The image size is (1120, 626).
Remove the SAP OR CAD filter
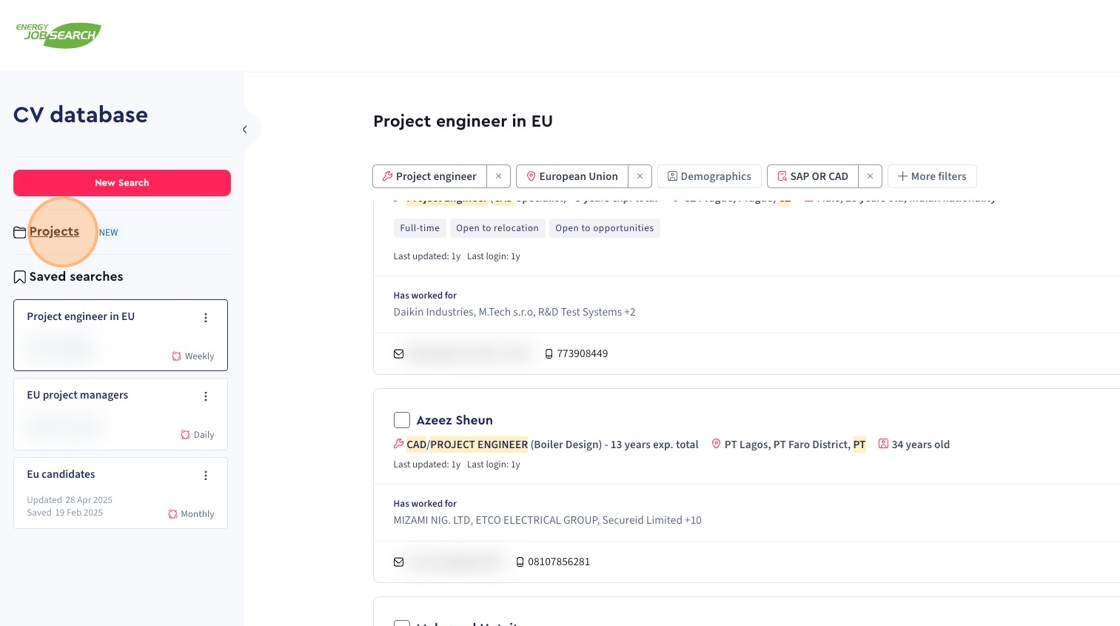tap(870, 176)
